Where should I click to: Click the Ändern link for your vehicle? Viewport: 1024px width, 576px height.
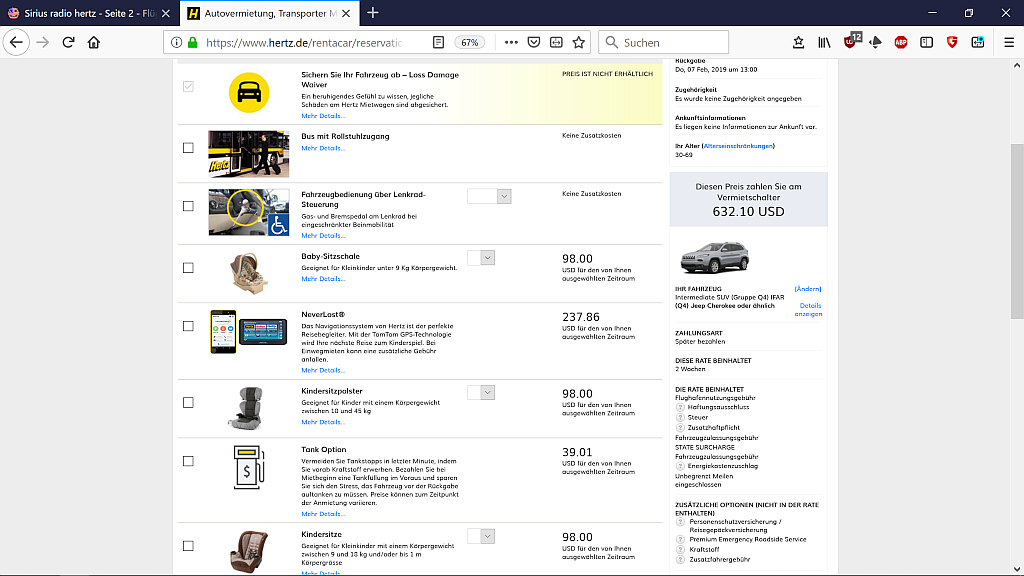808,289
